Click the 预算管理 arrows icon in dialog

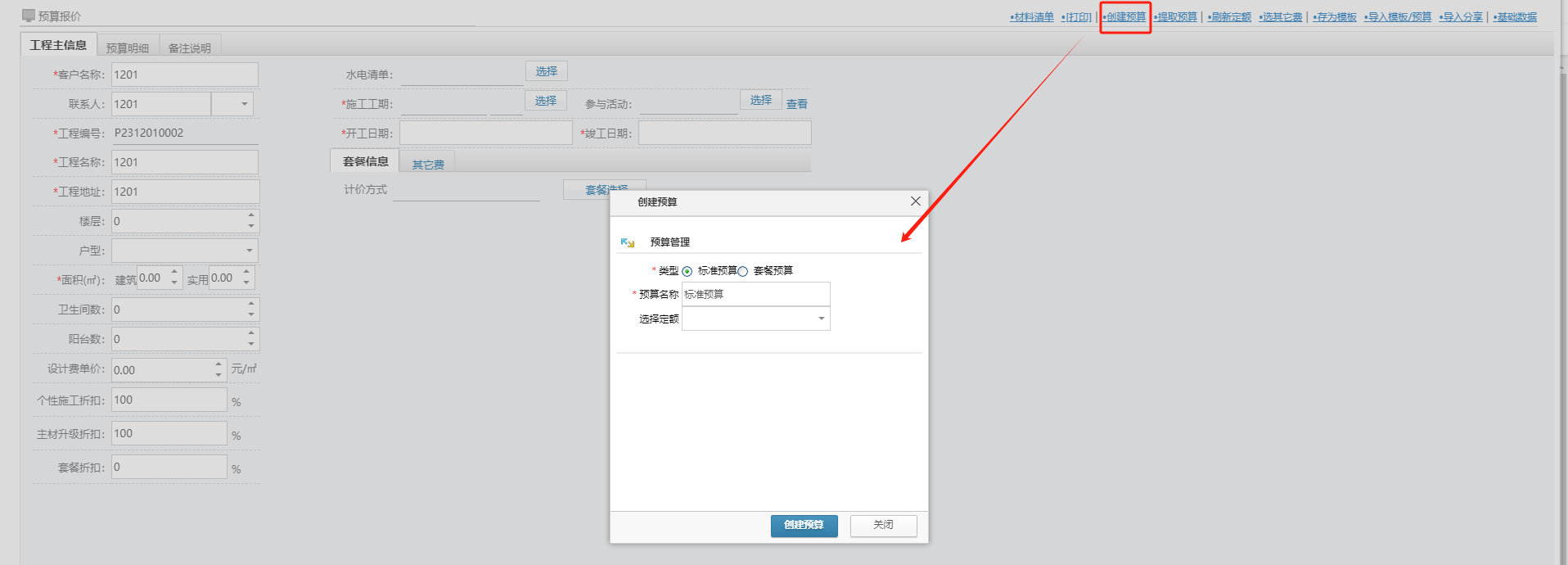point(628,242)
